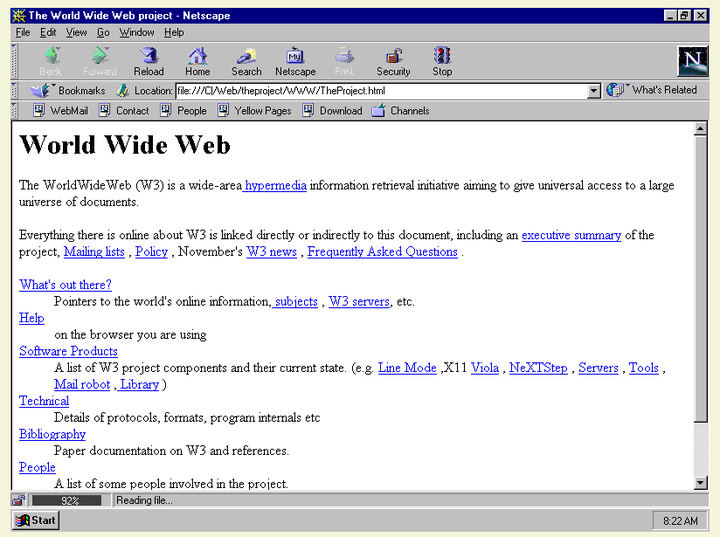Follow the hypermedia link
720x537 pixels.
[275, 185]
